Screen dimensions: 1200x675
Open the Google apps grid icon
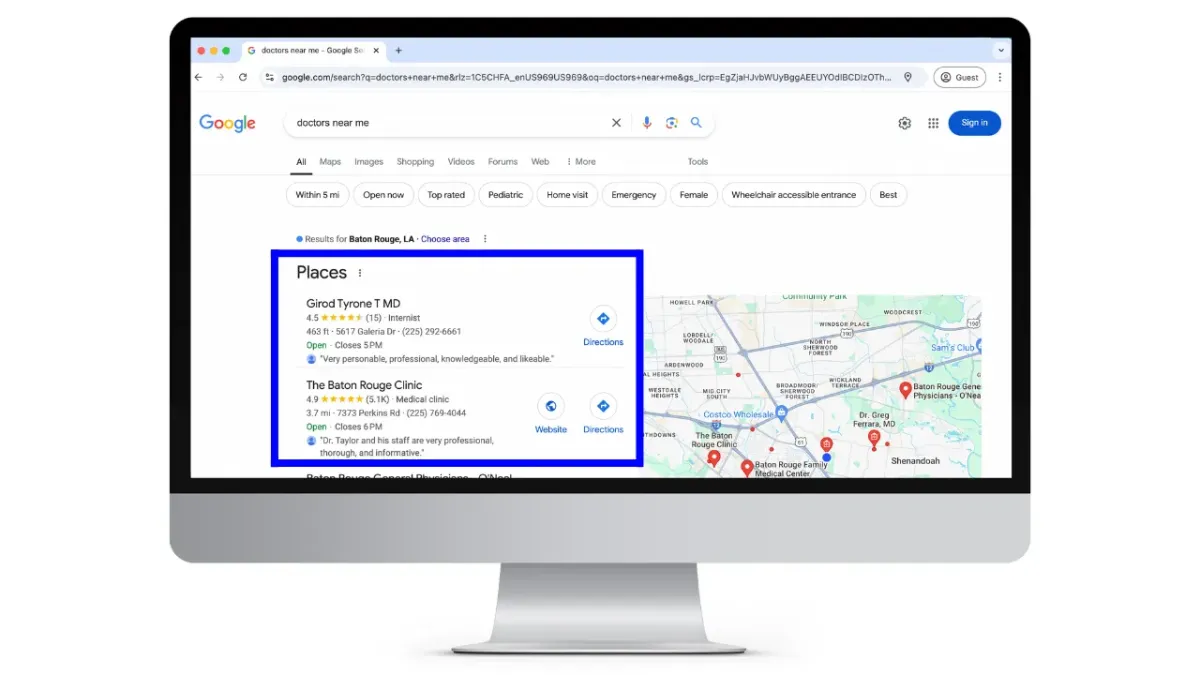tap(933, 123)
